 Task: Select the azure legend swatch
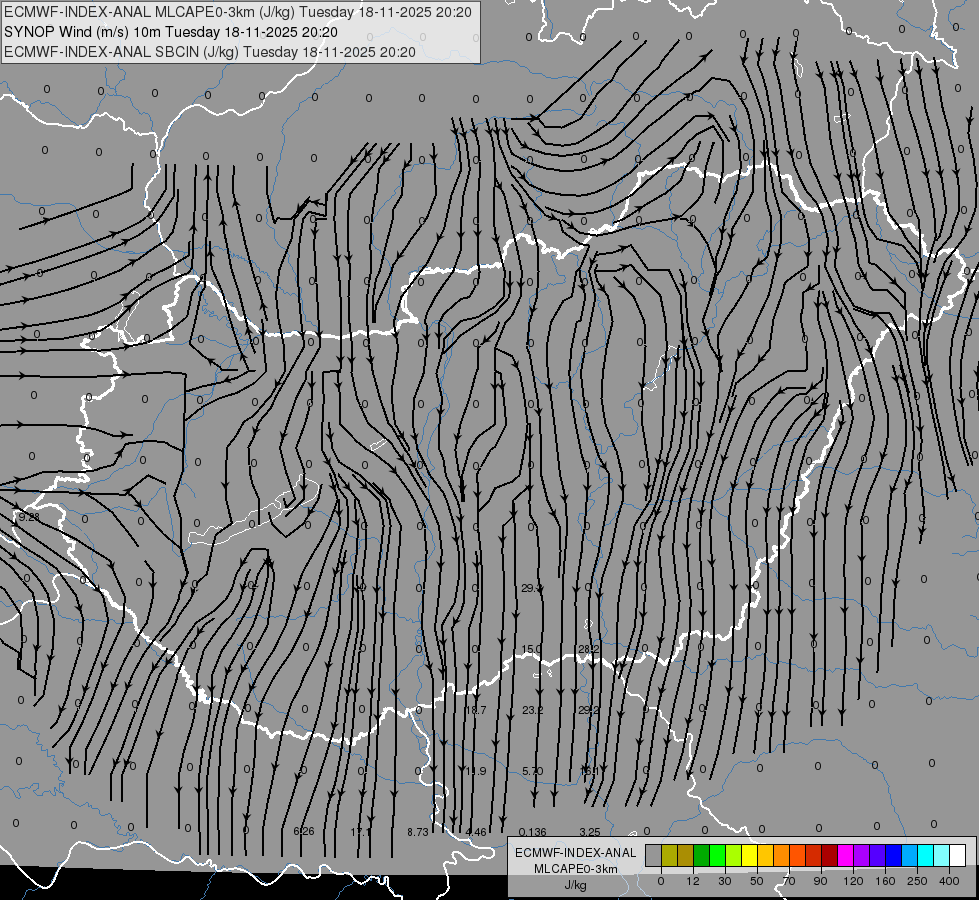[x=910, y=856]
